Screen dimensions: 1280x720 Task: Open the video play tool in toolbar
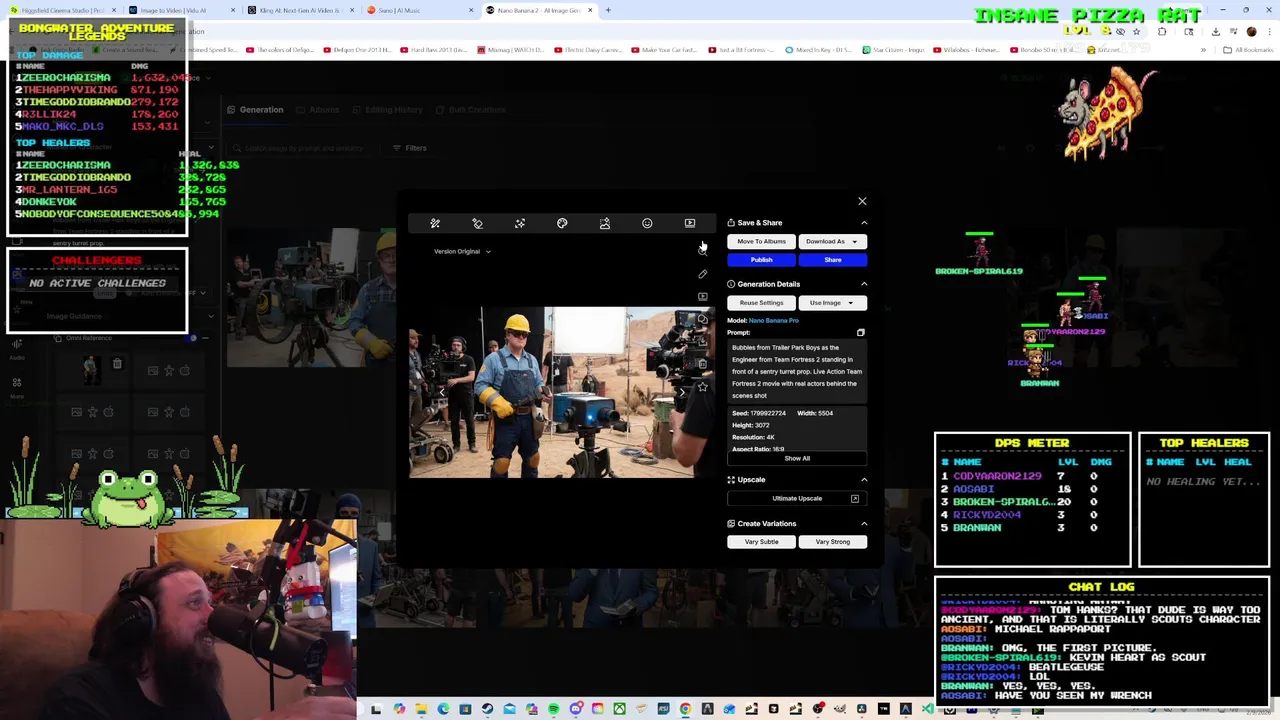pyautogui.click(x=690, y=223)
